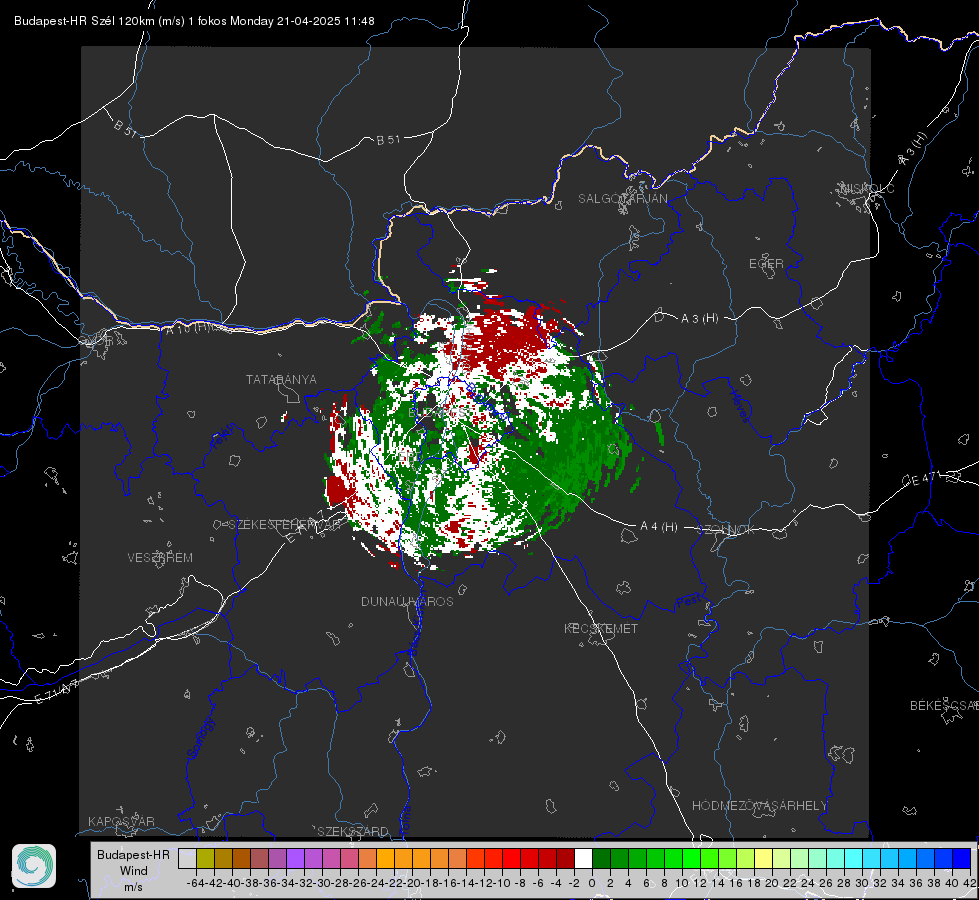Click the Budapest-HR Wind m/s legend title
This screenshot has width=979, height=900.
tap(134, 871)
